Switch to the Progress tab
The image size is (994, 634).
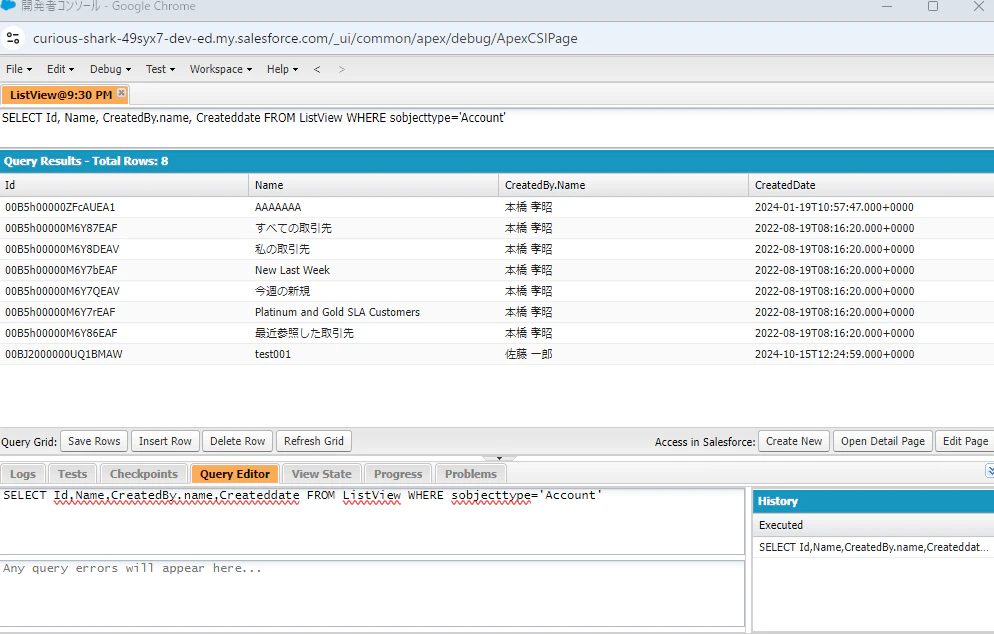(x=397, y=474)
